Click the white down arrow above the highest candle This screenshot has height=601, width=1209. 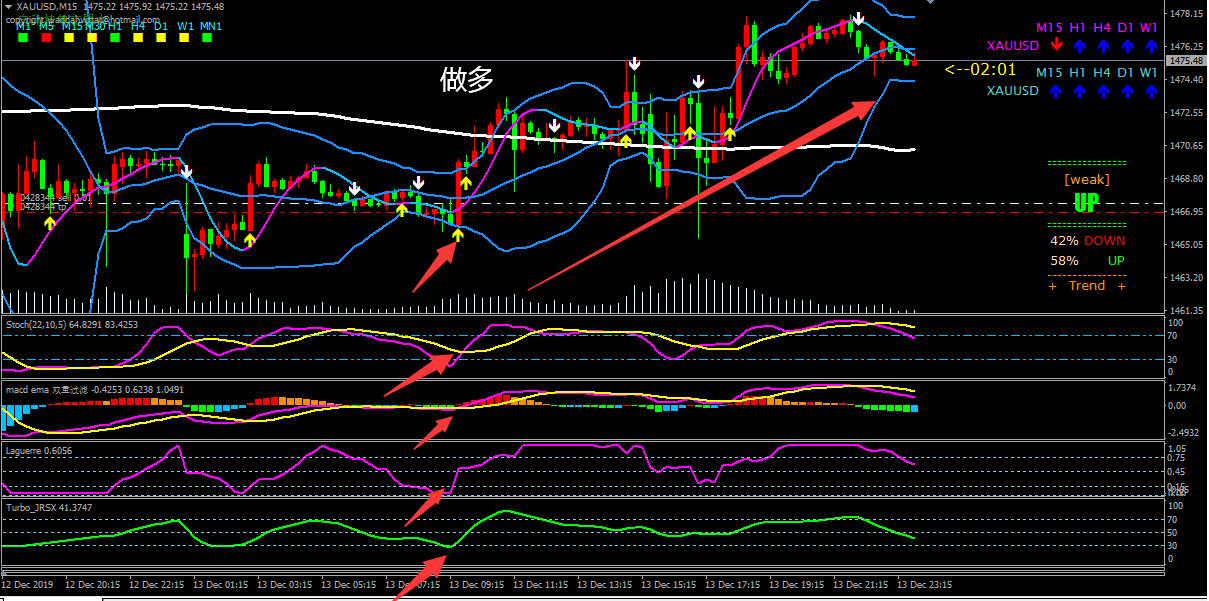(x=858, y=20)
